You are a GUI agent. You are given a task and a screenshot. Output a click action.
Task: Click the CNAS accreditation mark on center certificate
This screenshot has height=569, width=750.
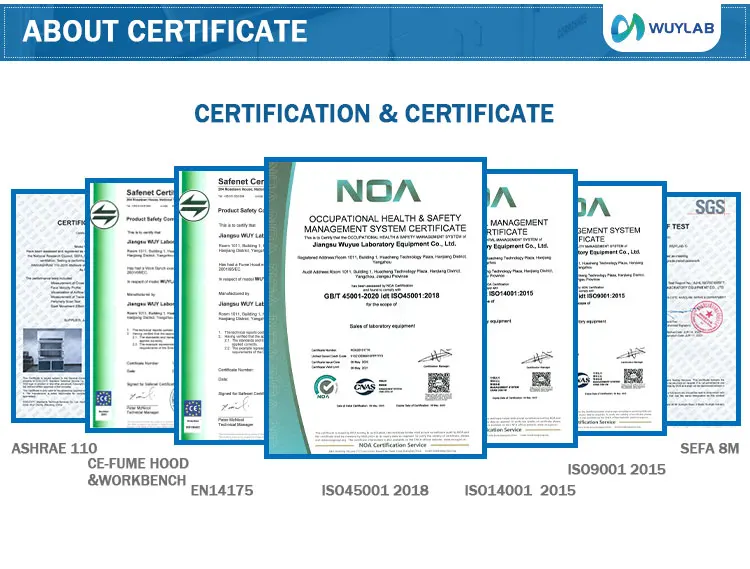click(x=364, y=386)
